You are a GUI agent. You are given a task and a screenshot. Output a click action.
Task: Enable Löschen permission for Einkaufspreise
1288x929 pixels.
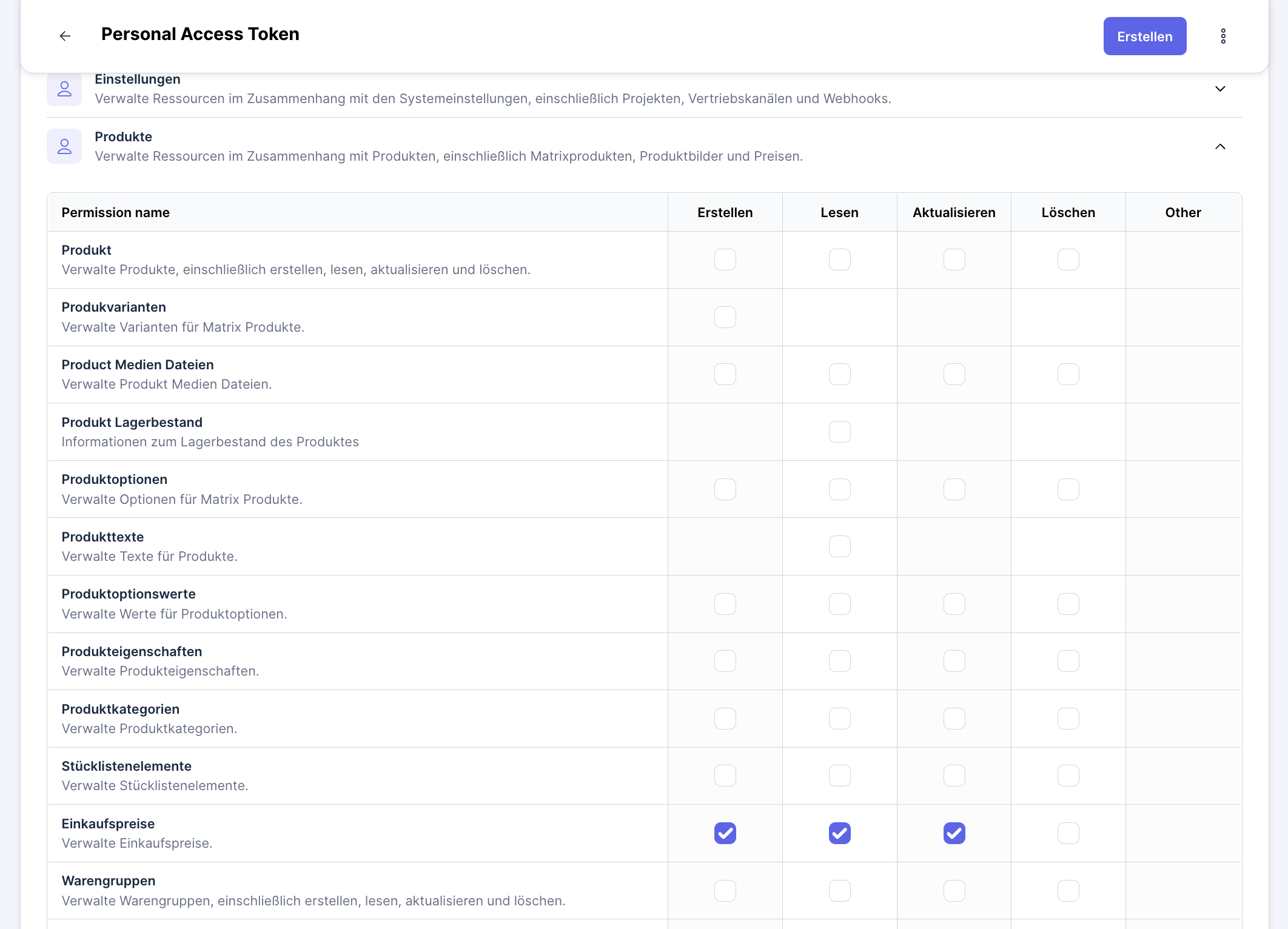[x=1068, y=833]
